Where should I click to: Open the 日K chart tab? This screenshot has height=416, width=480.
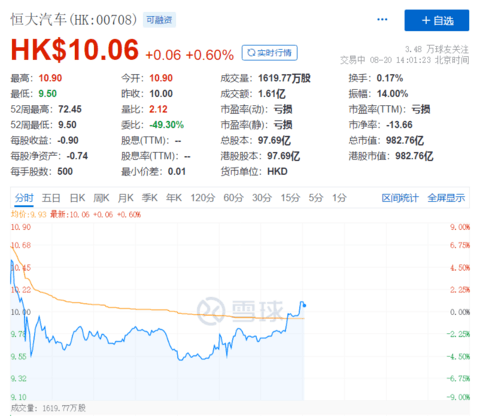click(77, 198)
